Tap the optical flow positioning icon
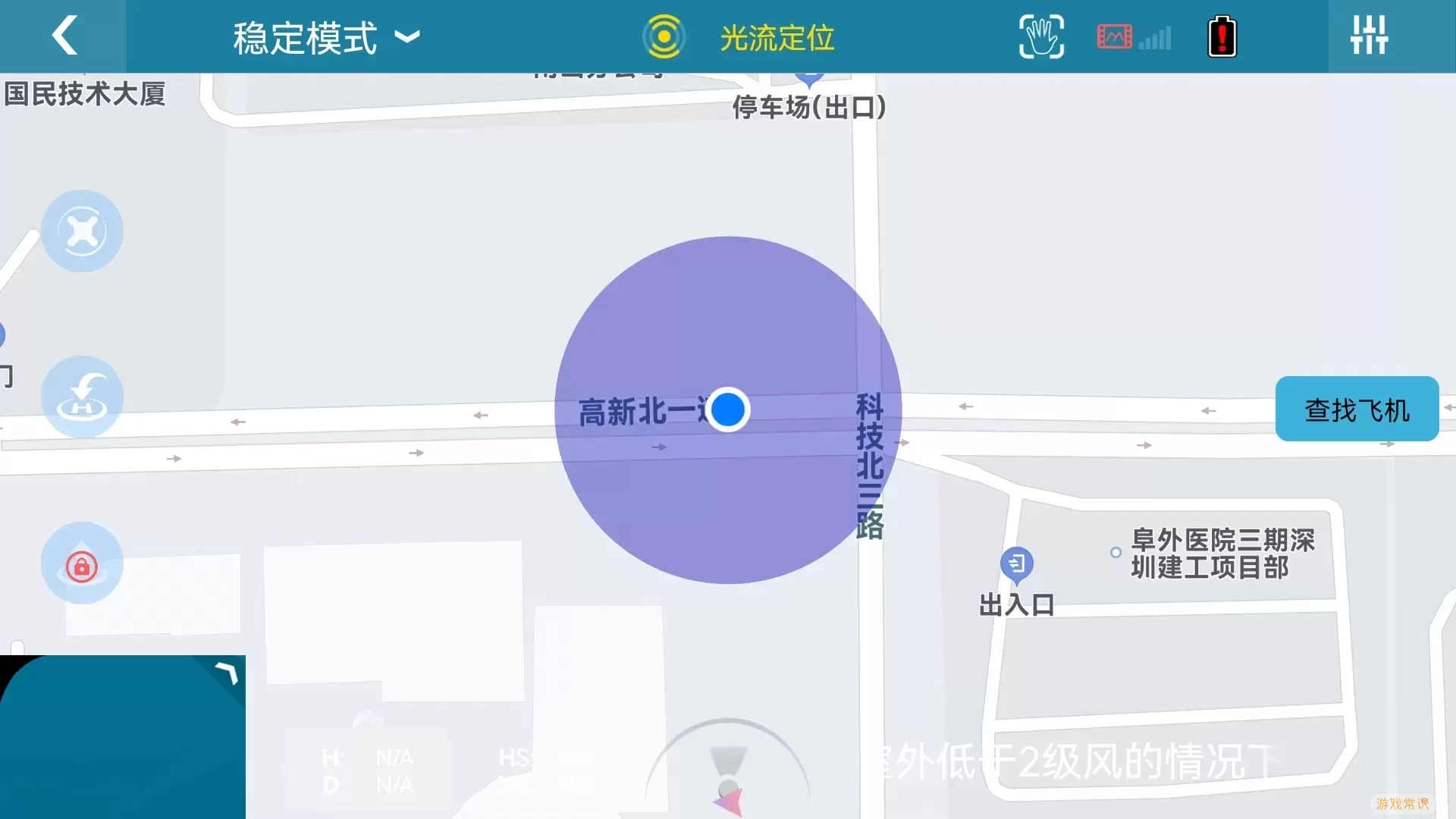Screen dimensions: 1456x819 660,36
